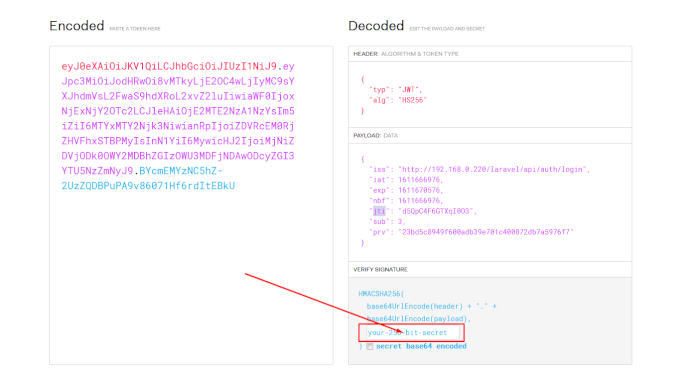Edit the "exp" value 1611670576
The image size is (698, 377).
pos(420,191)
